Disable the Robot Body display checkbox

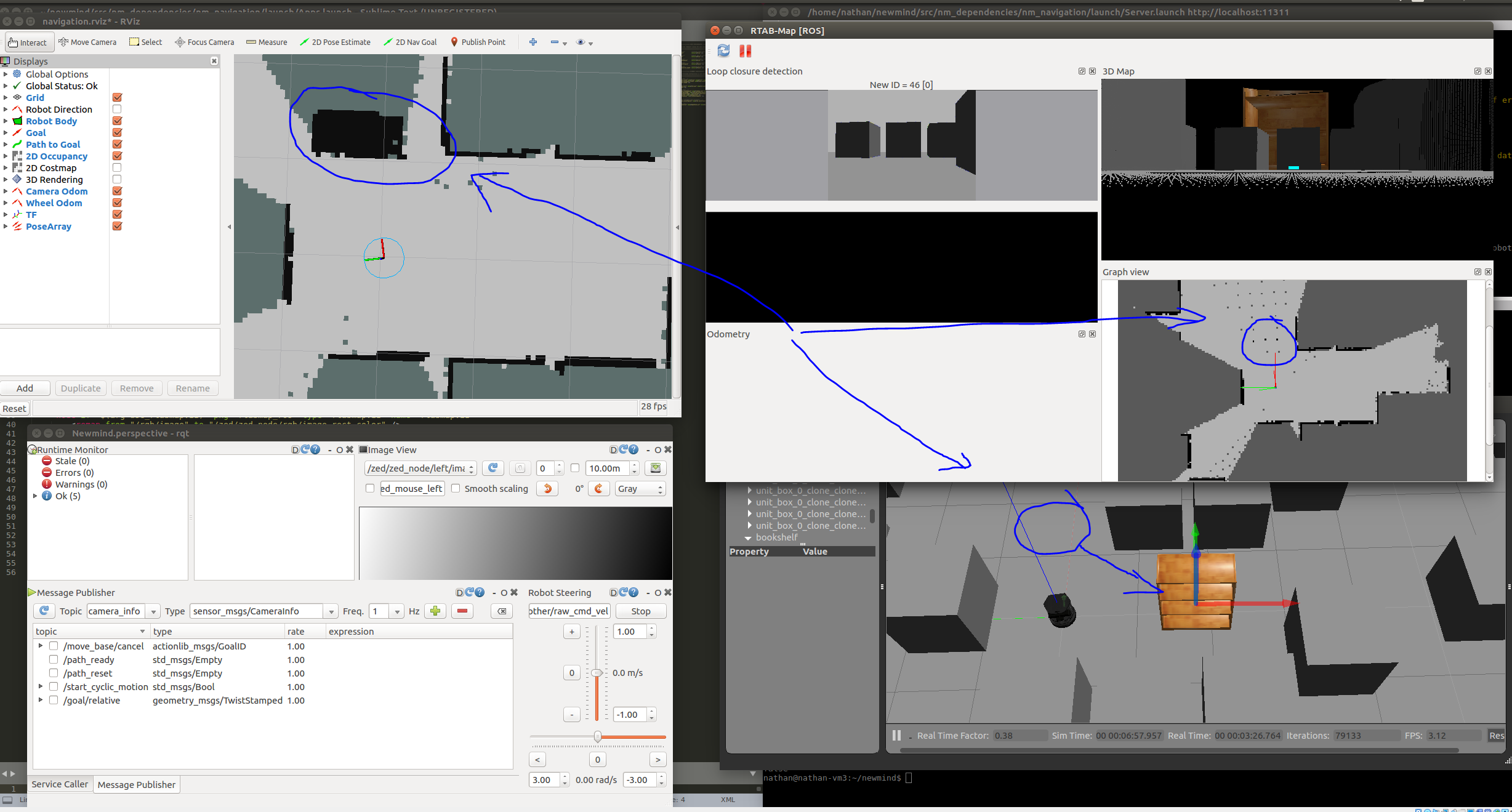116,121
